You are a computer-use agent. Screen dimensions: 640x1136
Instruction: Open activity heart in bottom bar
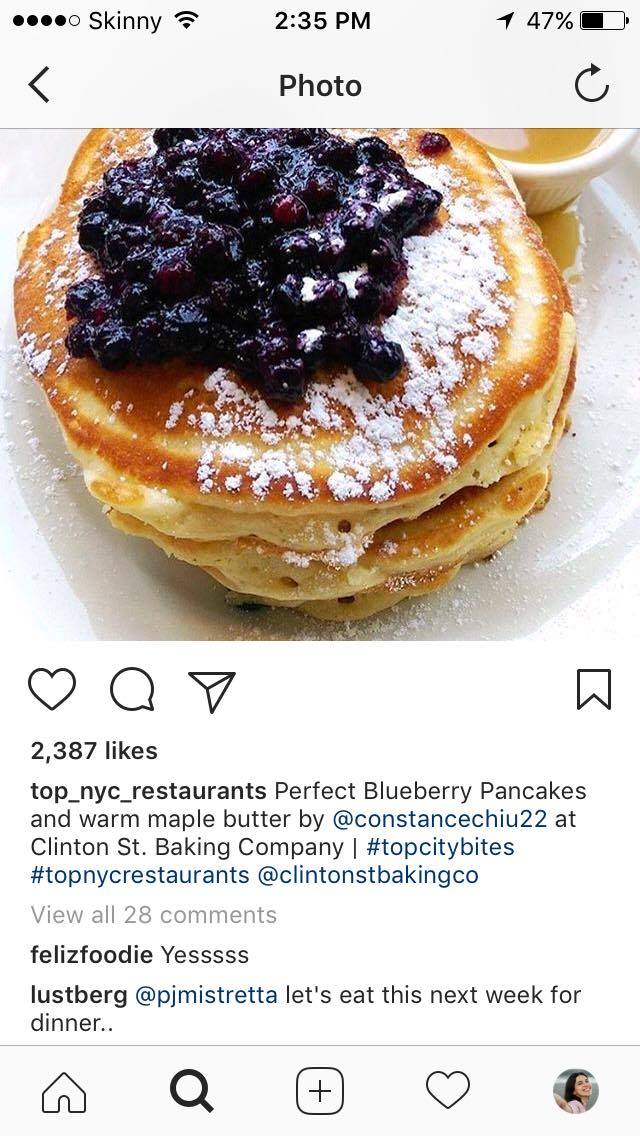pos(448,1090)
